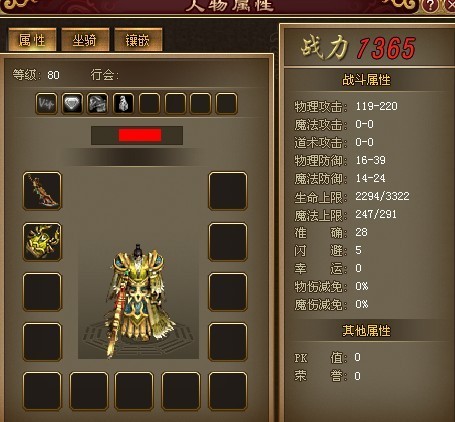Click the character model preview
This screenshot has height=422, width=455.
click(x=138, y=302)
